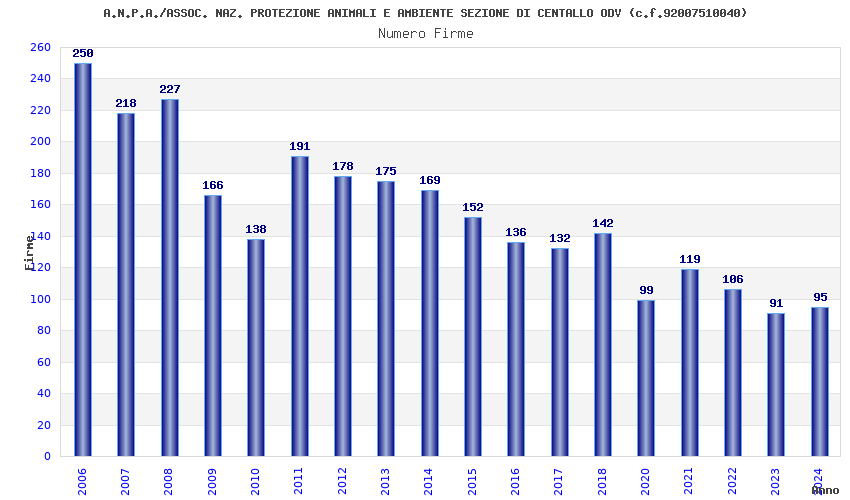
Task: Click the 2023 bar labeled 91
Action: 776,385
